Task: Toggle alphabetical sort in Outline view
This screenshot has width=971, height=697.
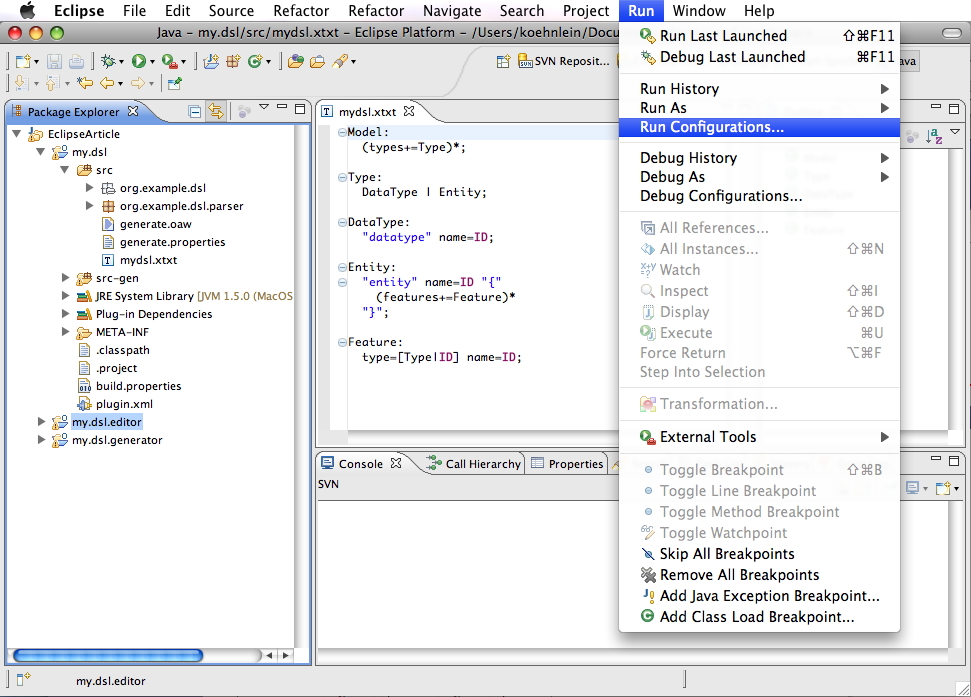Action: [934, 136]
